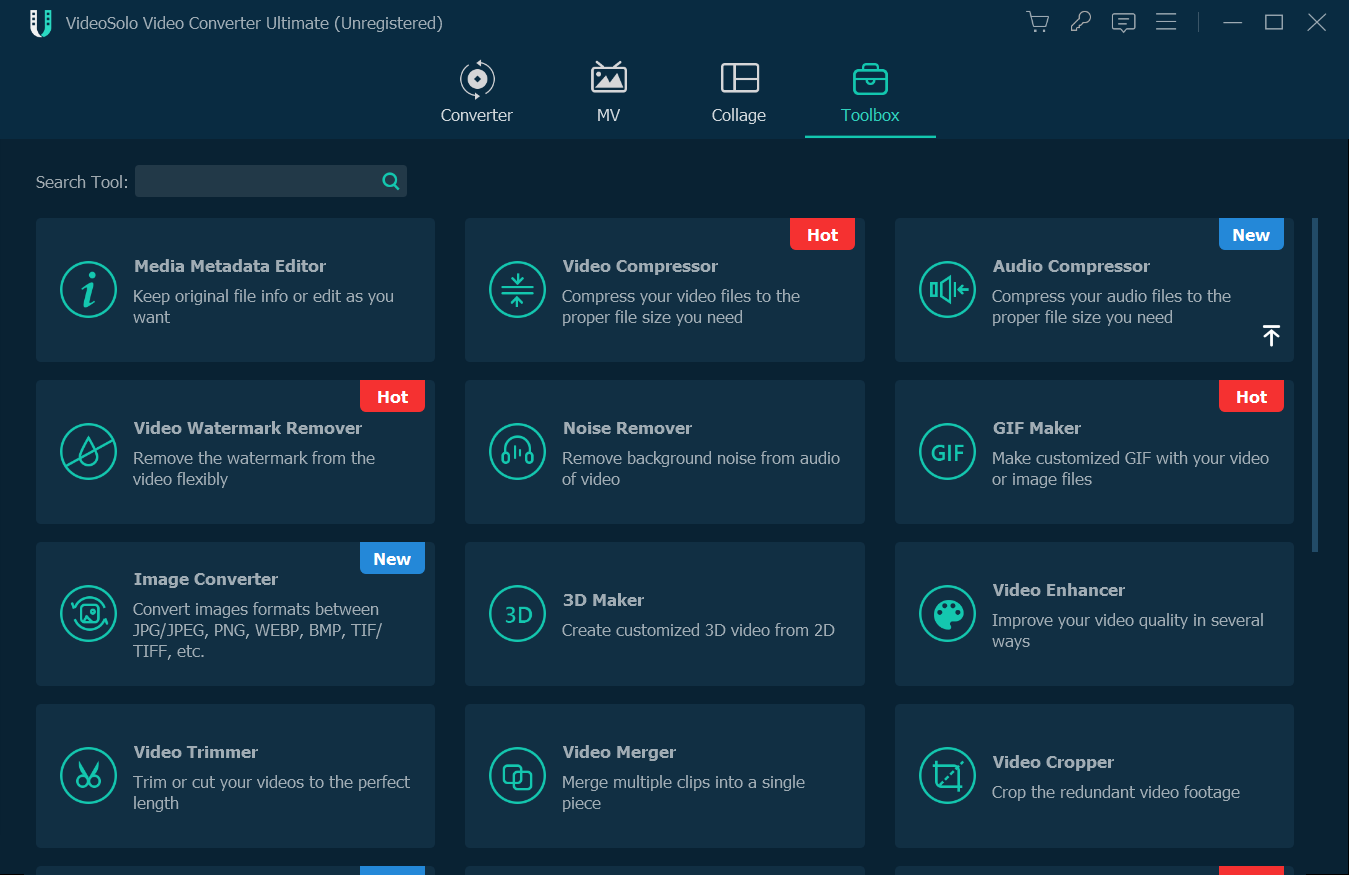Click the window title 'VideoSolo Video Converter Ultimate (Unregistered)'
Screen dimensions: 1349x875
[254, 23]
